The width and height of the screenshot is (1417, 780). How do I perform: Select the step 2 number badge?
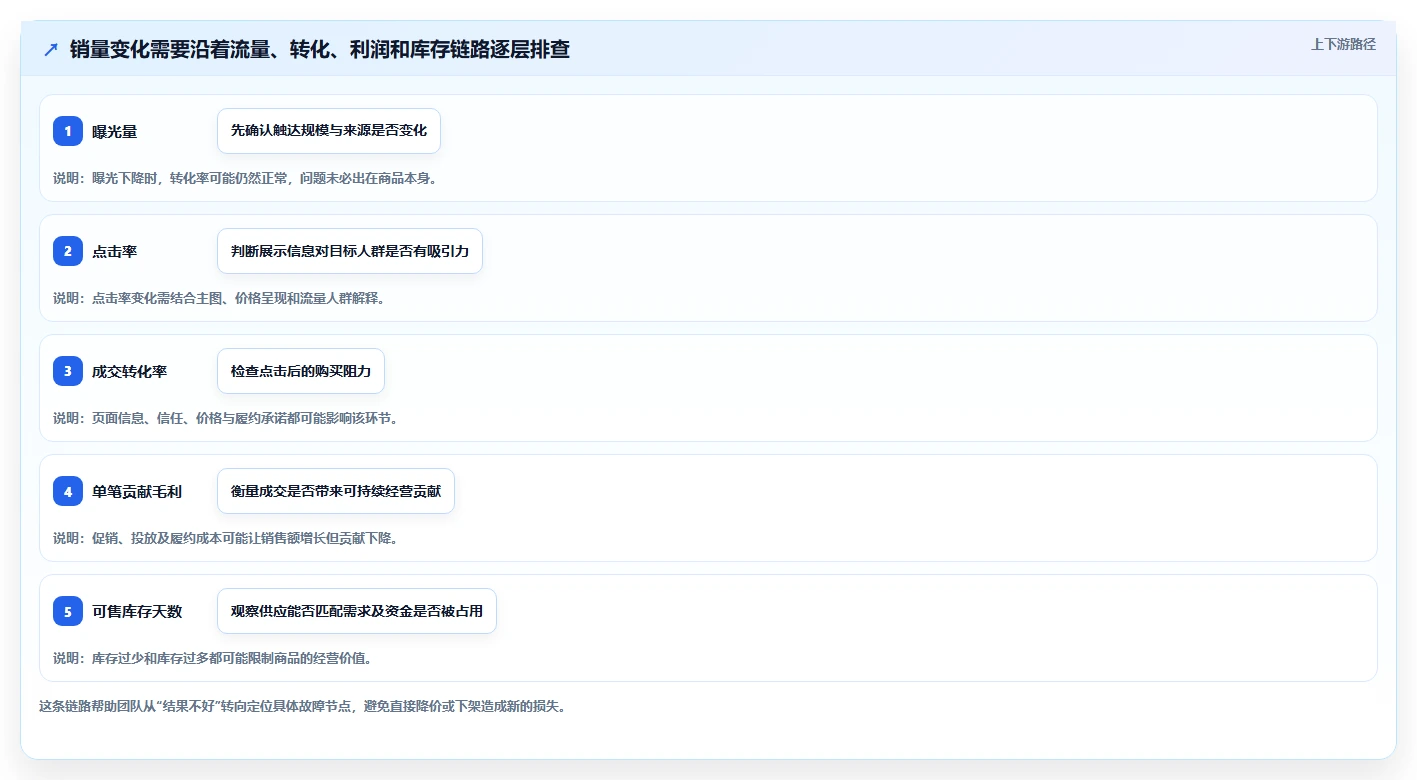click(x=68, y=251)
